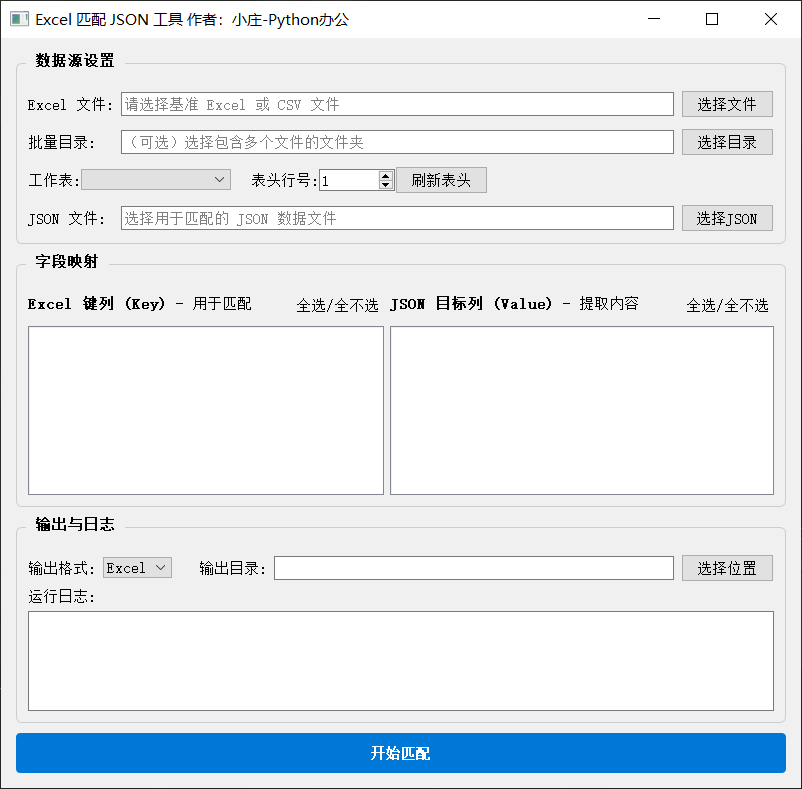This screenshot has height=789, width=802.
Task: Open the 工作表 worksheet dropdown
Action: click(x=155, y=180)
